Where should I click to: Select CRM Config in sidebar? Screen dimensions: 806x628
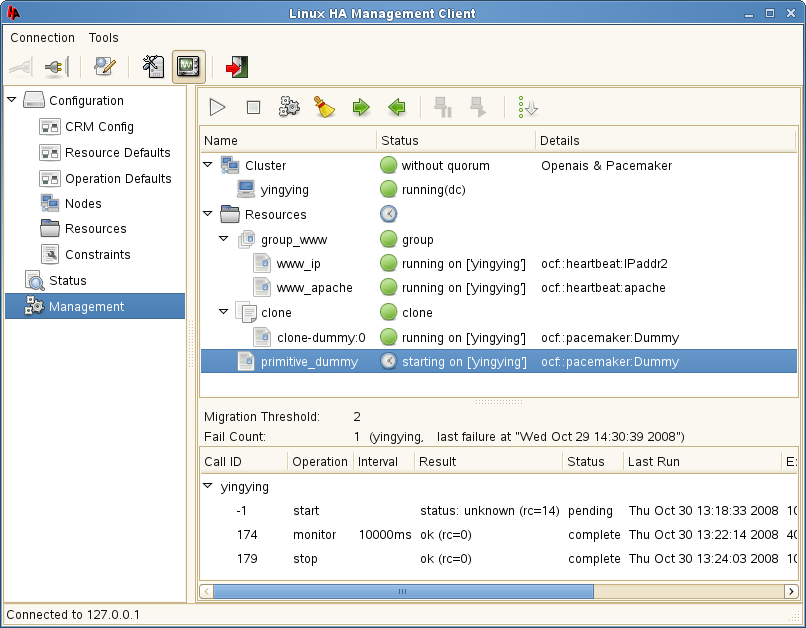(99, 127)
